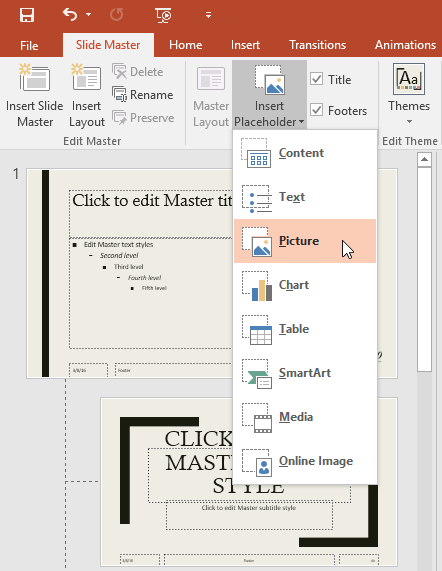Click the Chart placeholder bar icon
This screenshot has width=442, height=571.
[x=256, y=286]
